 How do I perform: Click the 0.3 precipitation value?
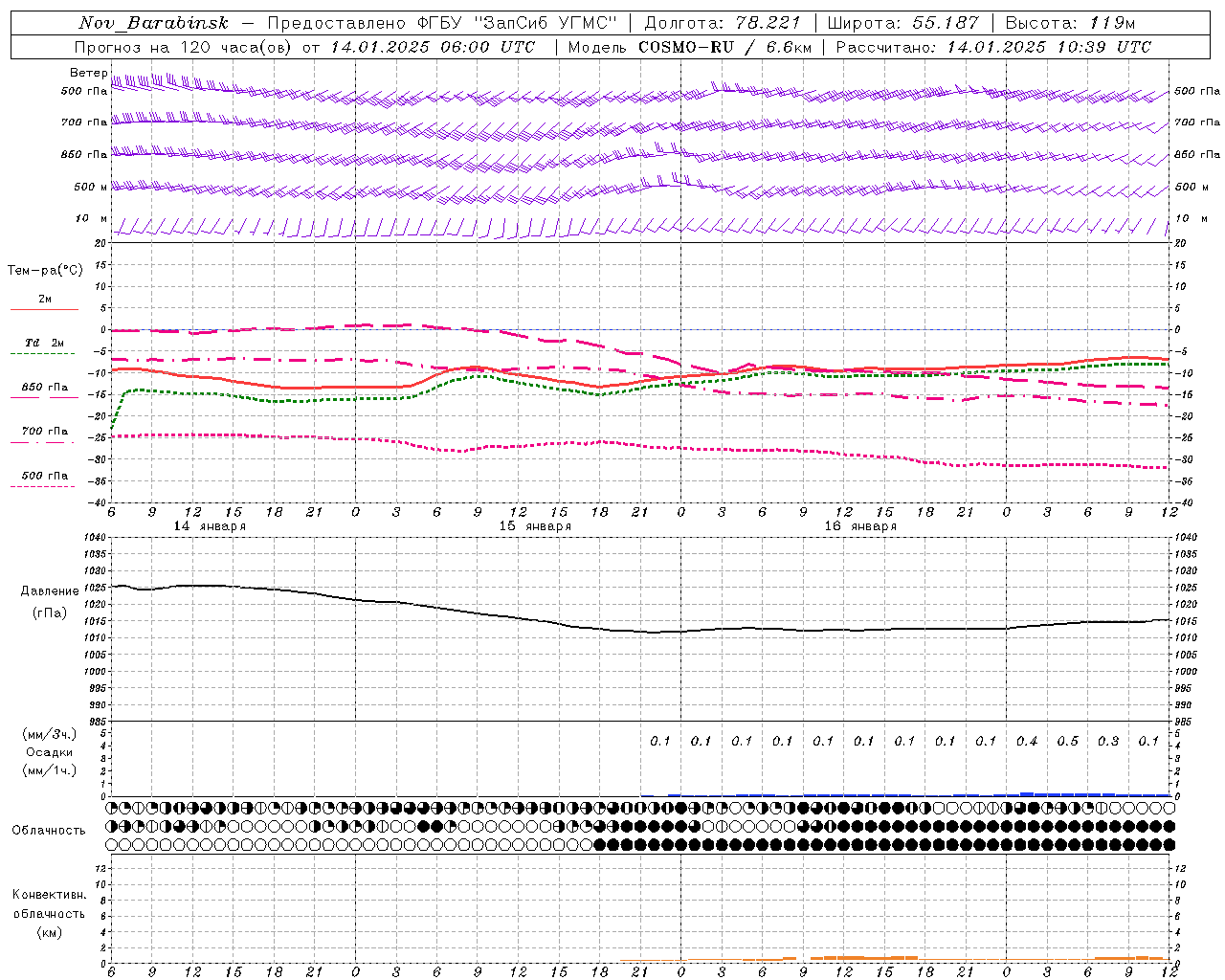pyautogui.click(x=1108, y=742)
